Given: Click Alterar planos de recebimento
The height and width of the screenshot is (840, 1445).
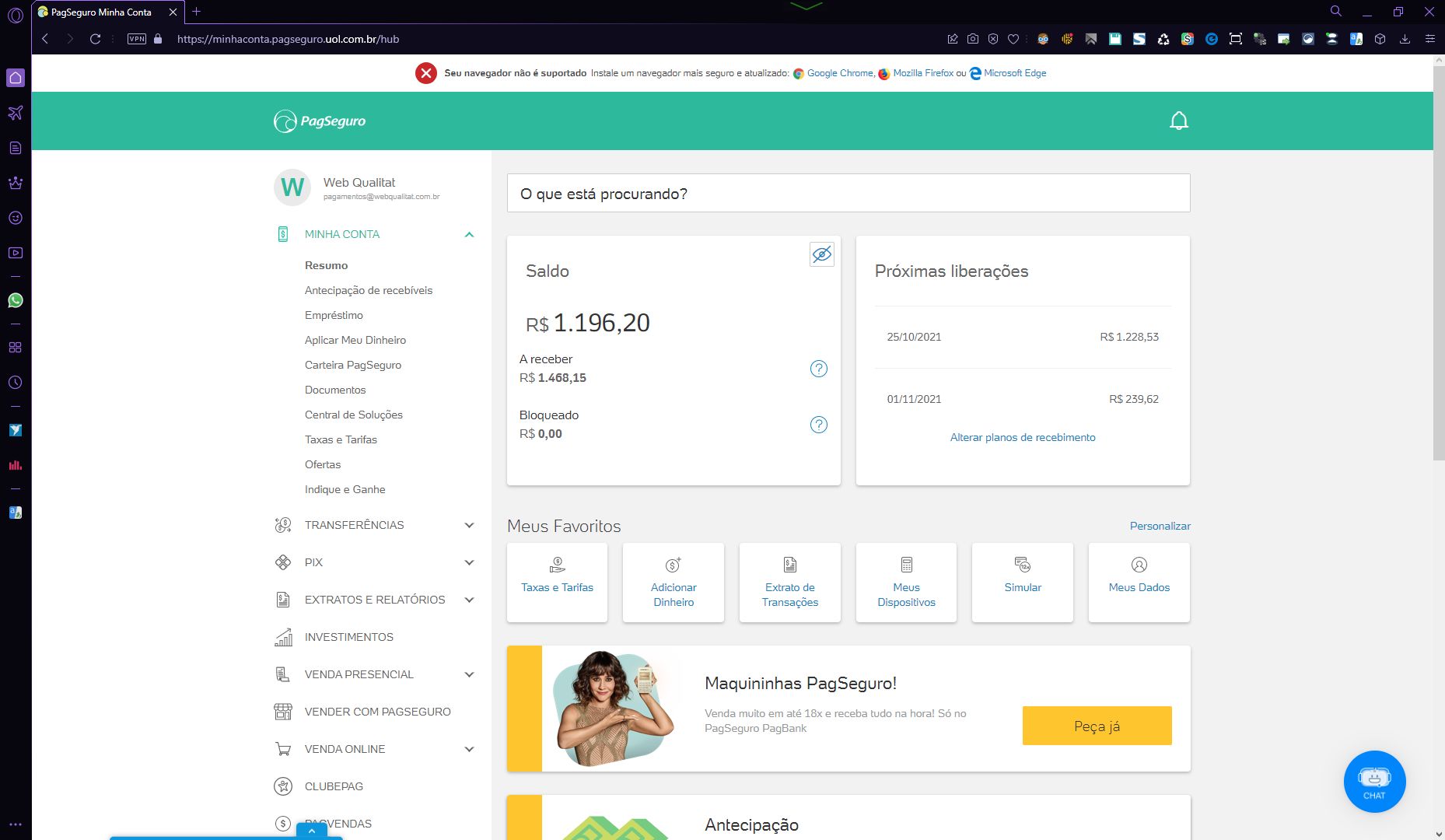Looking at the screenshot, I should (1023, 437).
